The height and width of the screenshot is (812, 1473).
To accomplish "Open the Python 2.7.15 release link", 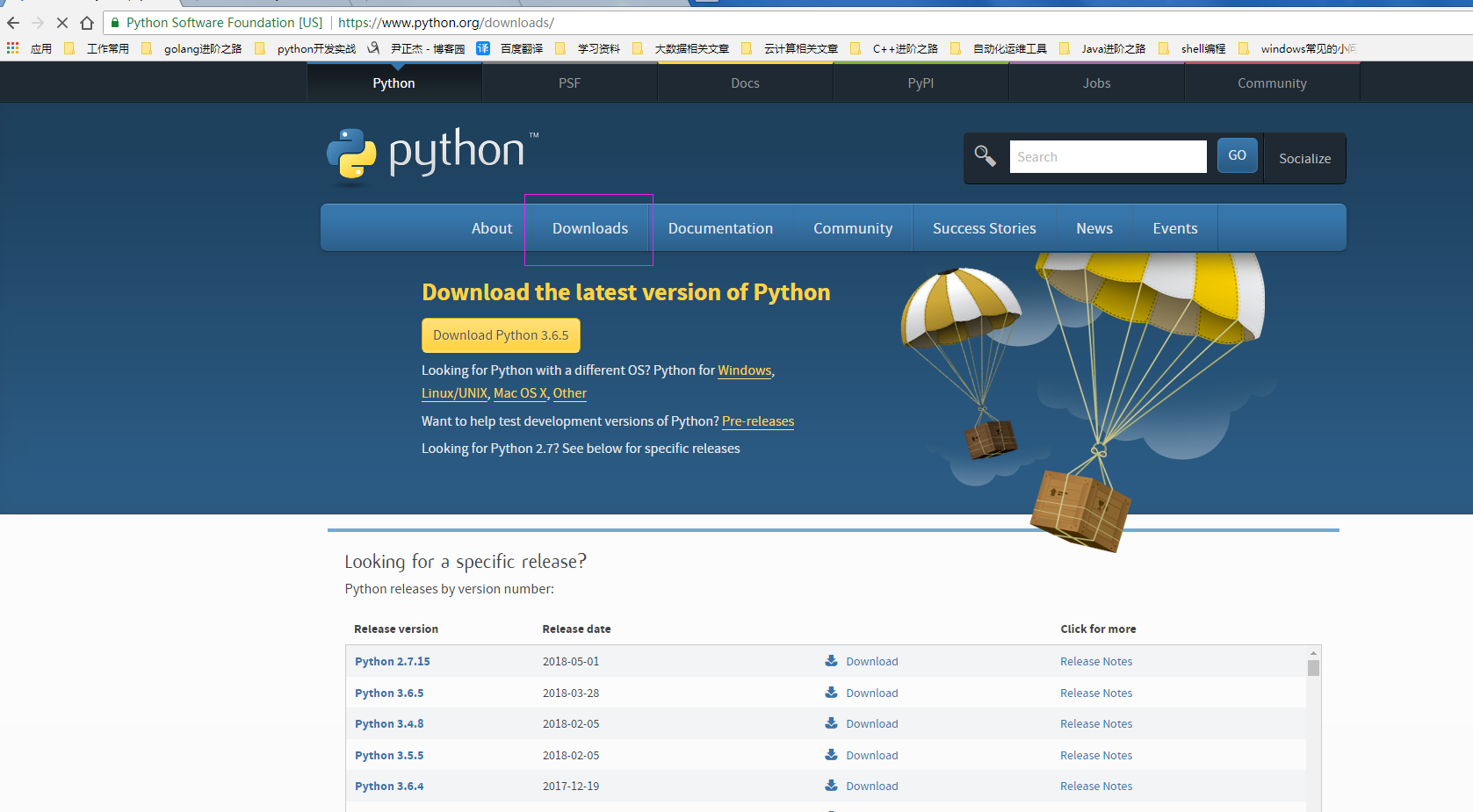I will tap(393, 661).
